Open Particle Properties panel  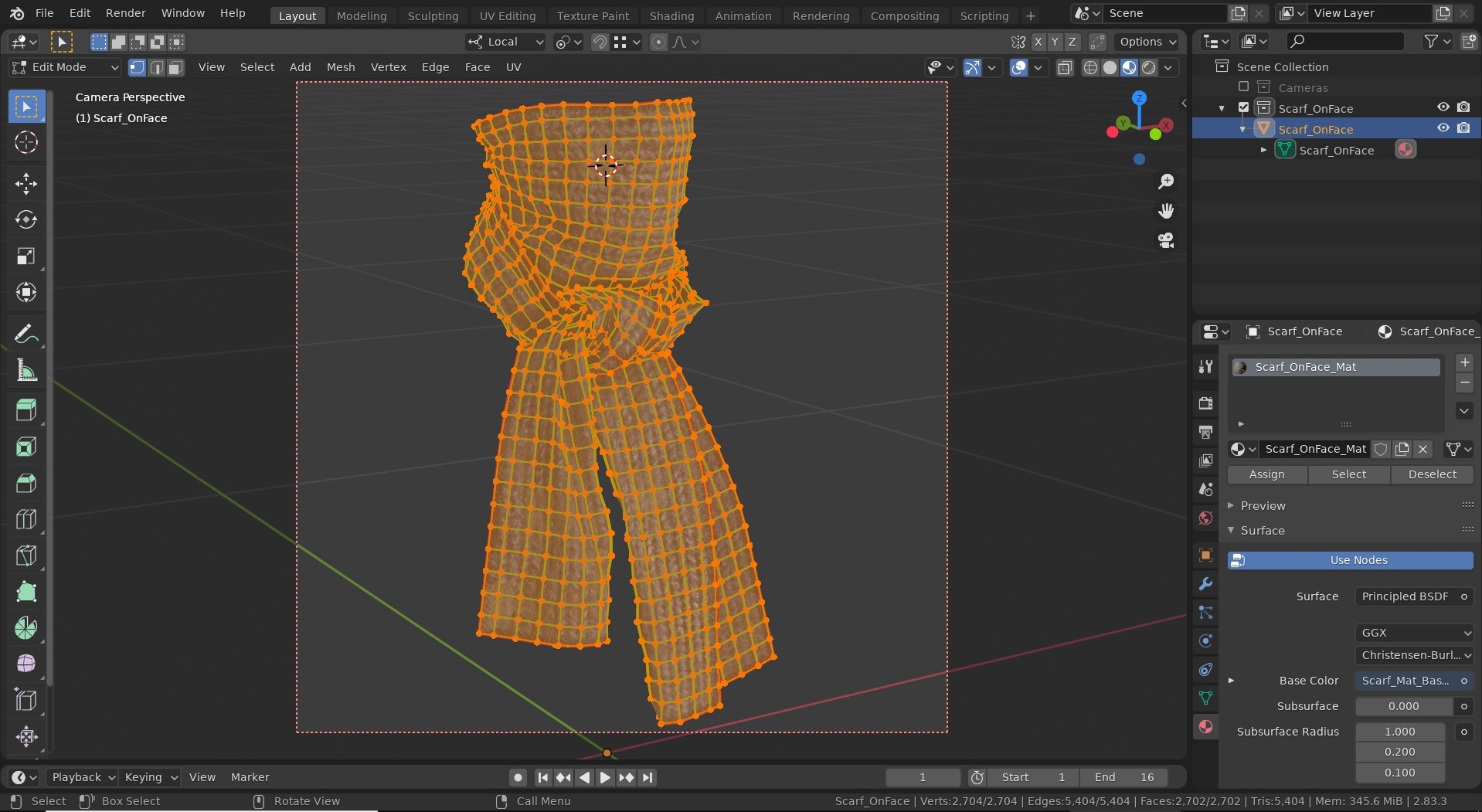point(1205,613)
